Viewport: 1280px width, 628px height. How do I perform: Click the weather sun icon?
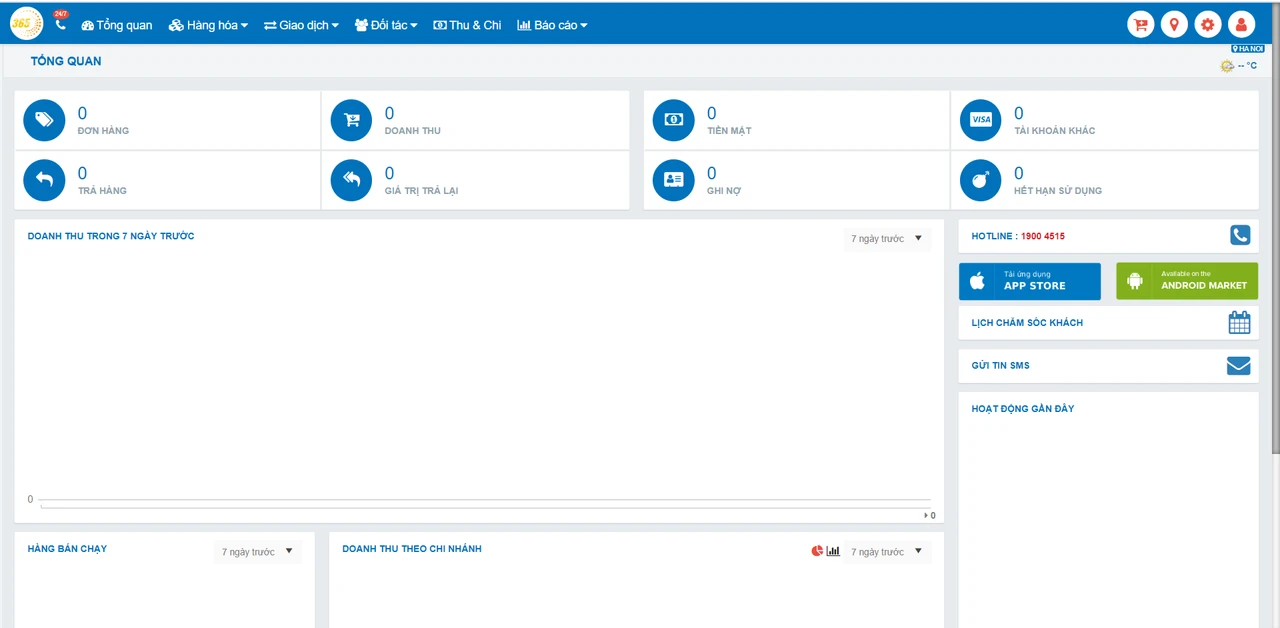(1226, 66)
